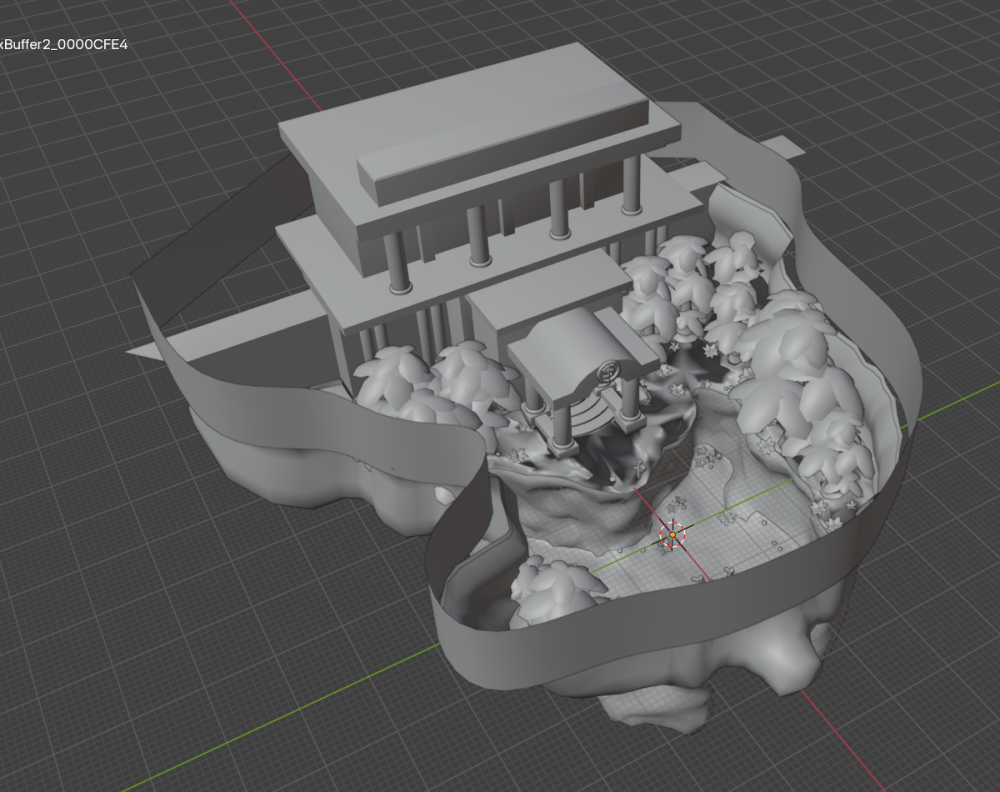Click the xBuffer2_0000CFE4 object name label

point(64,45)
